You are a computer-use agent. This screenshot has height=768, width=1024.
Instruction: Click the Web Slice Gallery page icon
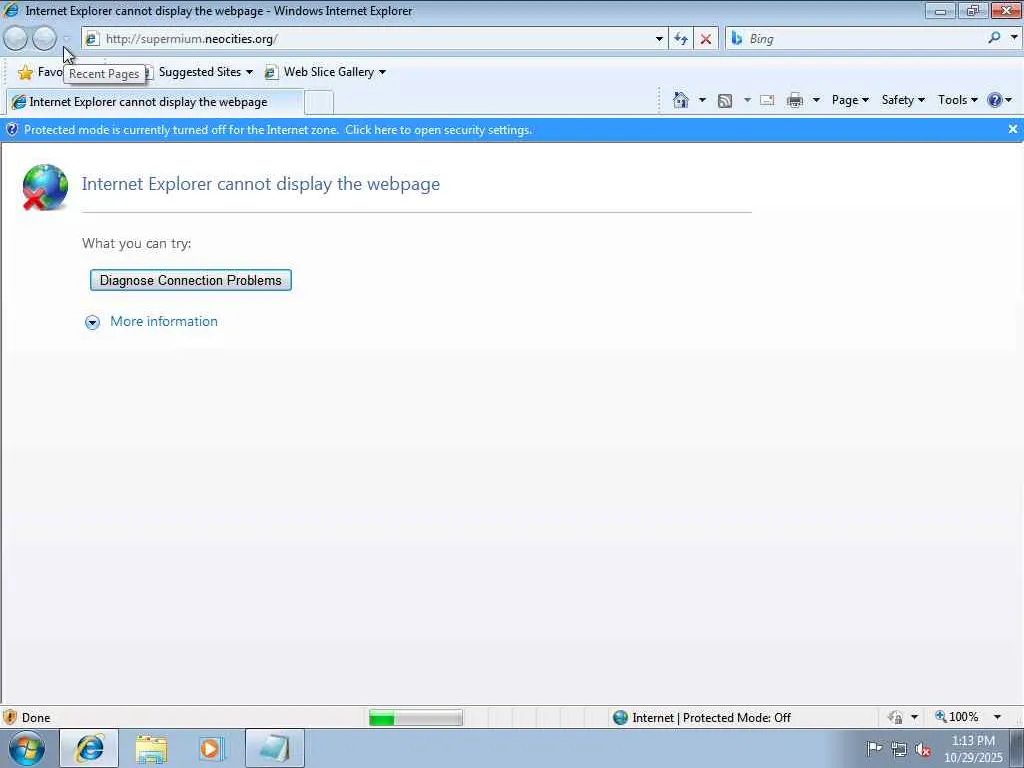[271, 72]
